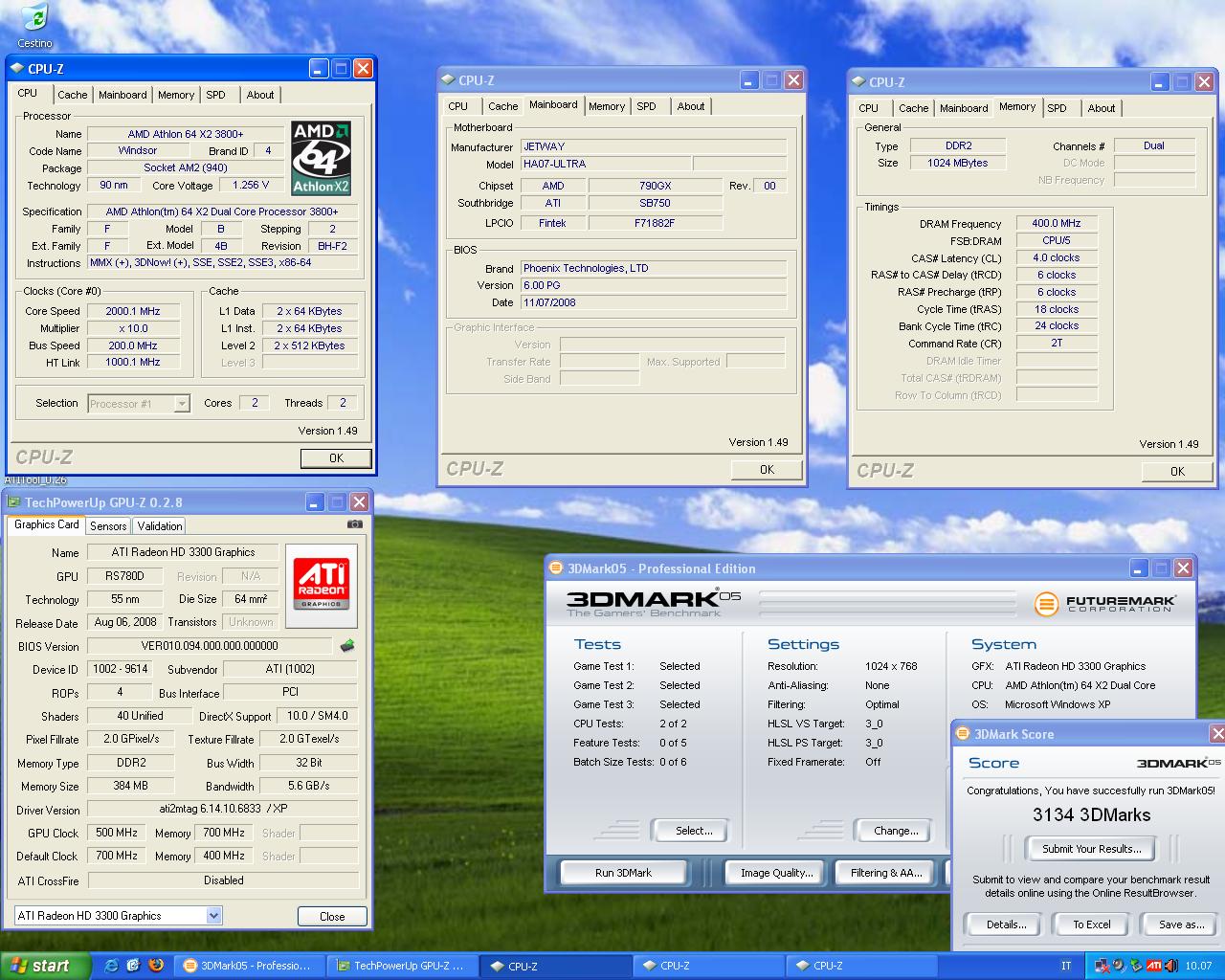1225x980 pixels.
Task: Click the 3DMark Score dialog title icon
Action: [x=963, y=734]
